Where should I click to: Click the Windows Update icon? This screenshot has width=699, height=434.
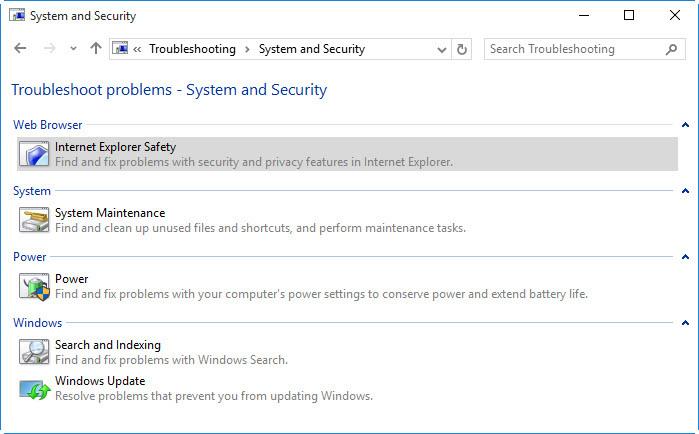[x=35, y=388]
